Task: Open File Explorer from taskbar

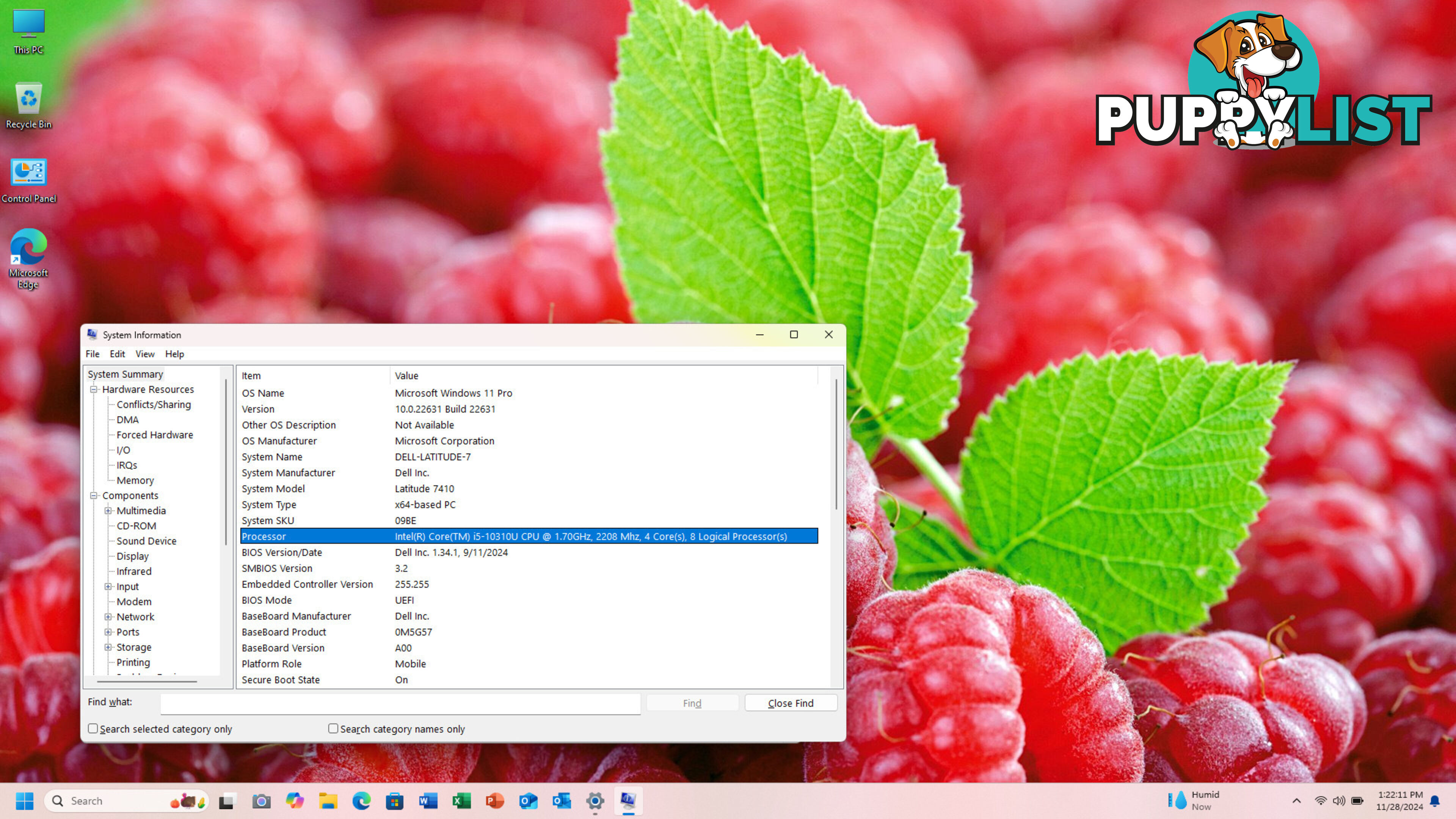Action: click(328, 801)
